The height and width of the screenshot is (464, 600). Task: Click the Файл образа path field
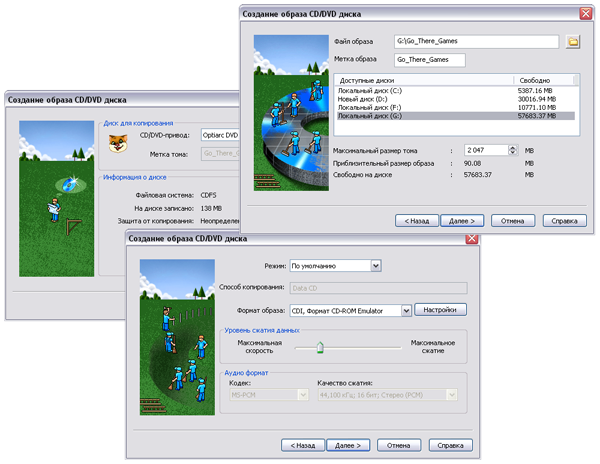point(476,41)
